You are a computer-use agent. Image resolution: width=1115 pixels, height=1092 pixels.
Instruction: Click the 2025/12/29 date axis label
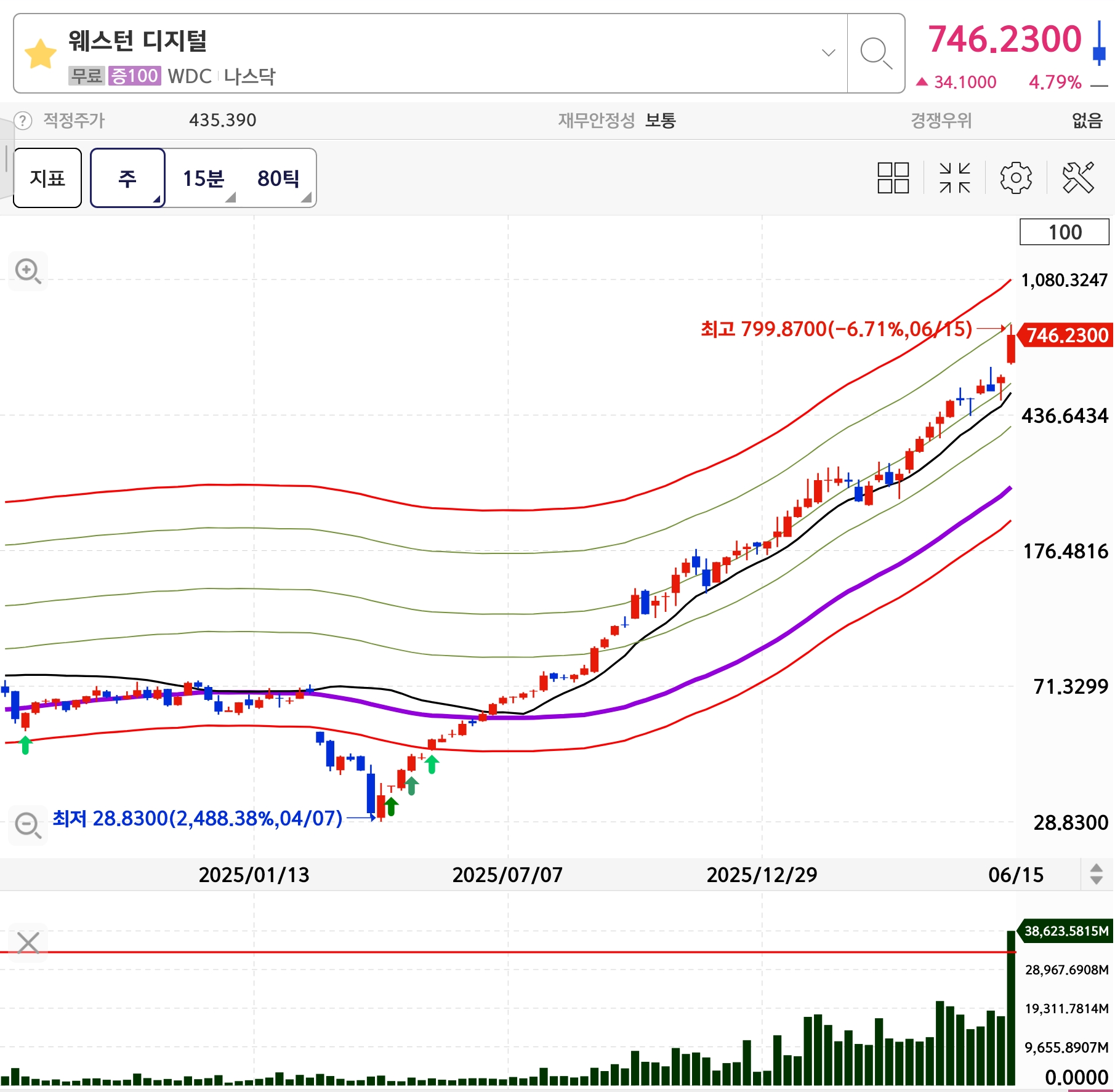[762, 875]
